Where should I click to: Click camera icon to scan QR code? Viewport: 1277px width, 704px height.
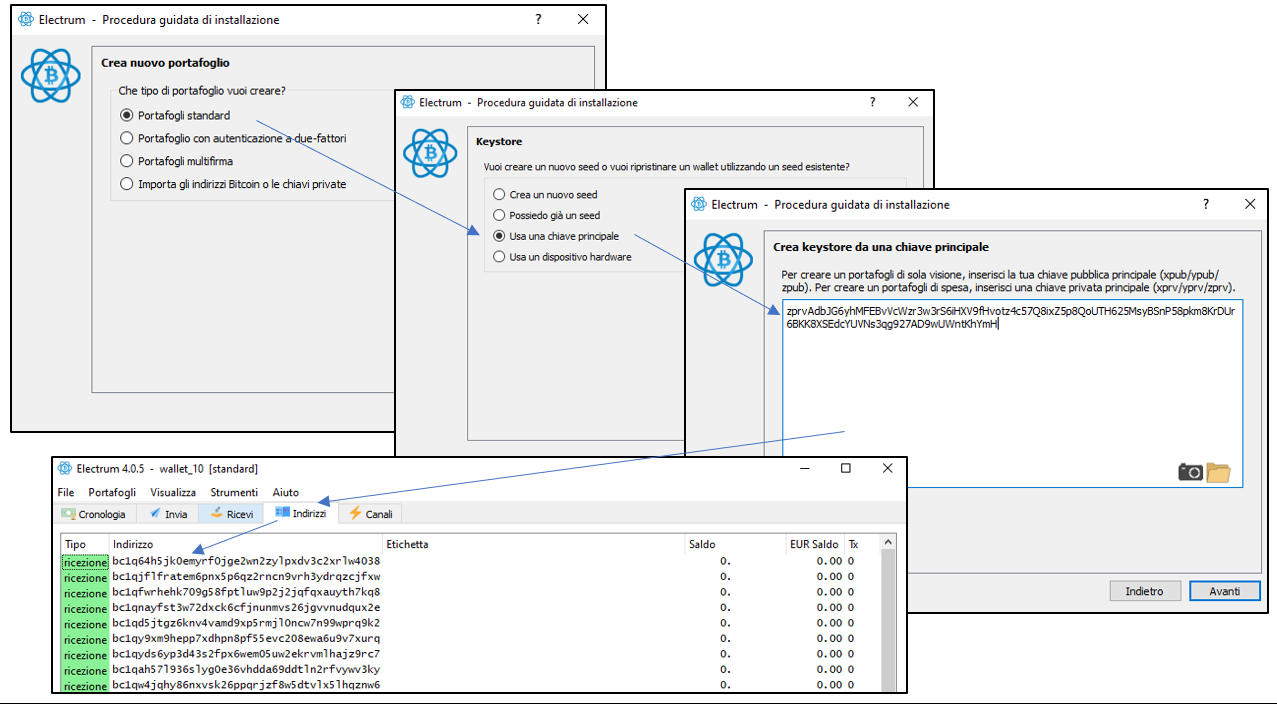[x=1190, y=472]
